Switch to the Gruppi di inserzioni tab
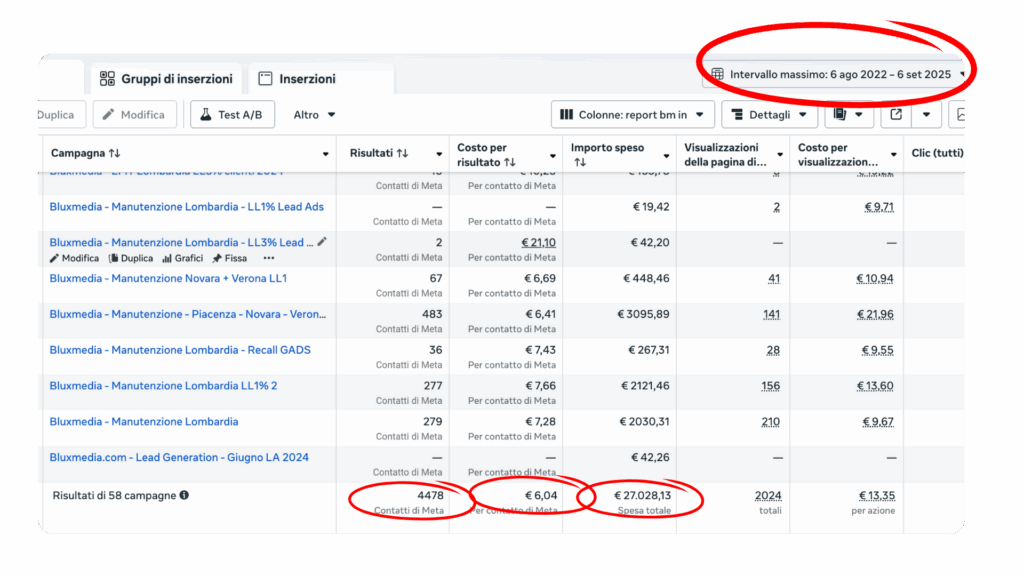This screenshot has width=1024, height=576. coord(166,79)
